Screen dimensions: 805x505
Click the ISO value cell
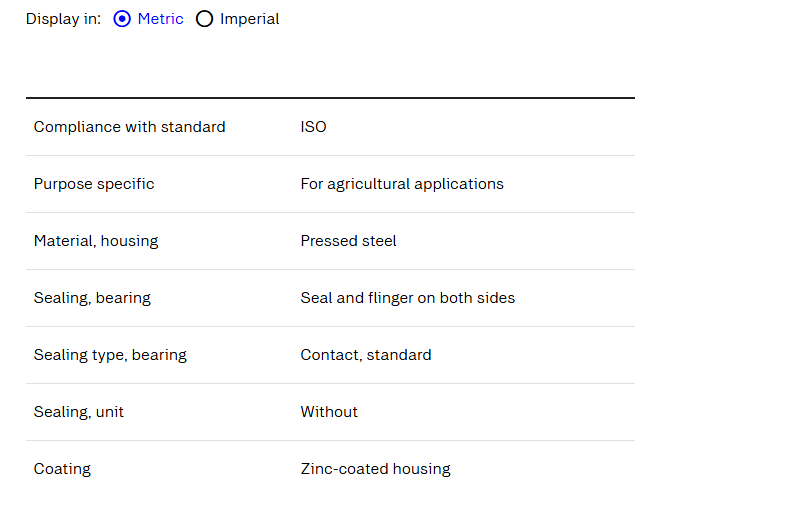[313, 127]
